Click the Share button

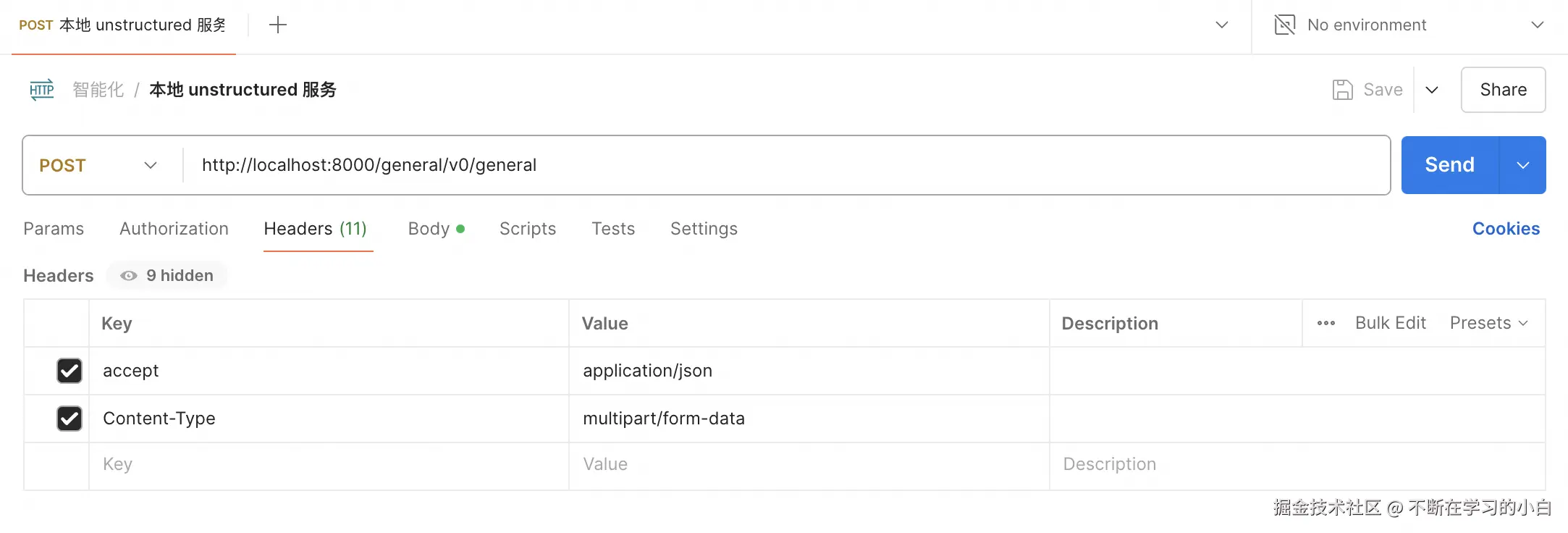tap(1503, 90)
